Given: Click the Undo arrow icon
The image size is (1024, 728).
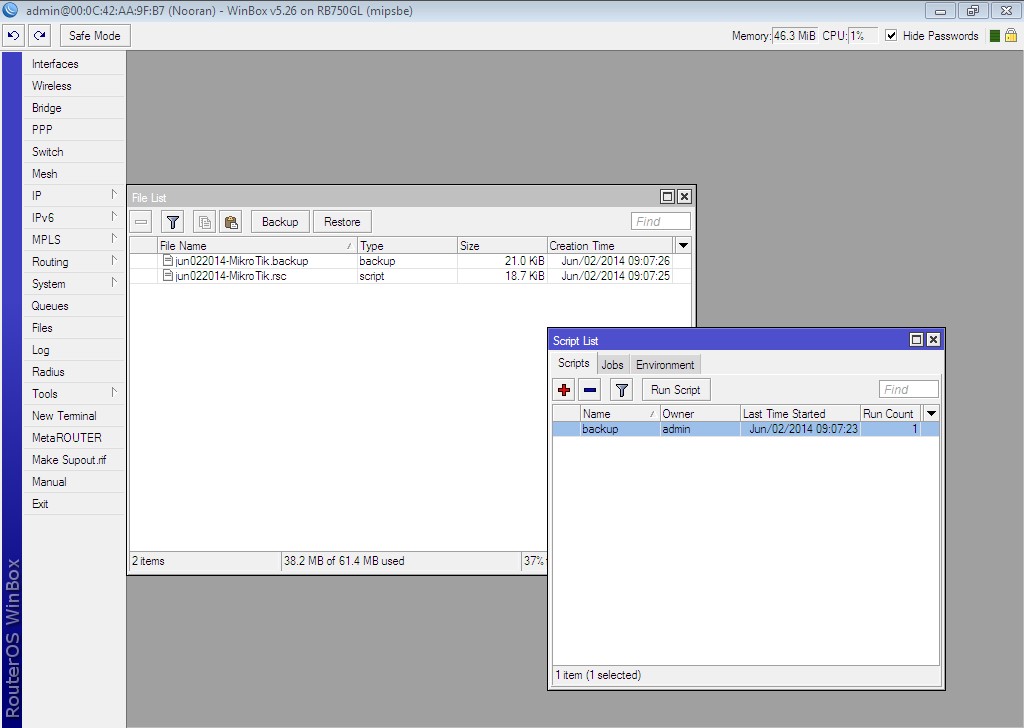Looking at the screenshot, I should pyautogui.click(x=13, y=35).
